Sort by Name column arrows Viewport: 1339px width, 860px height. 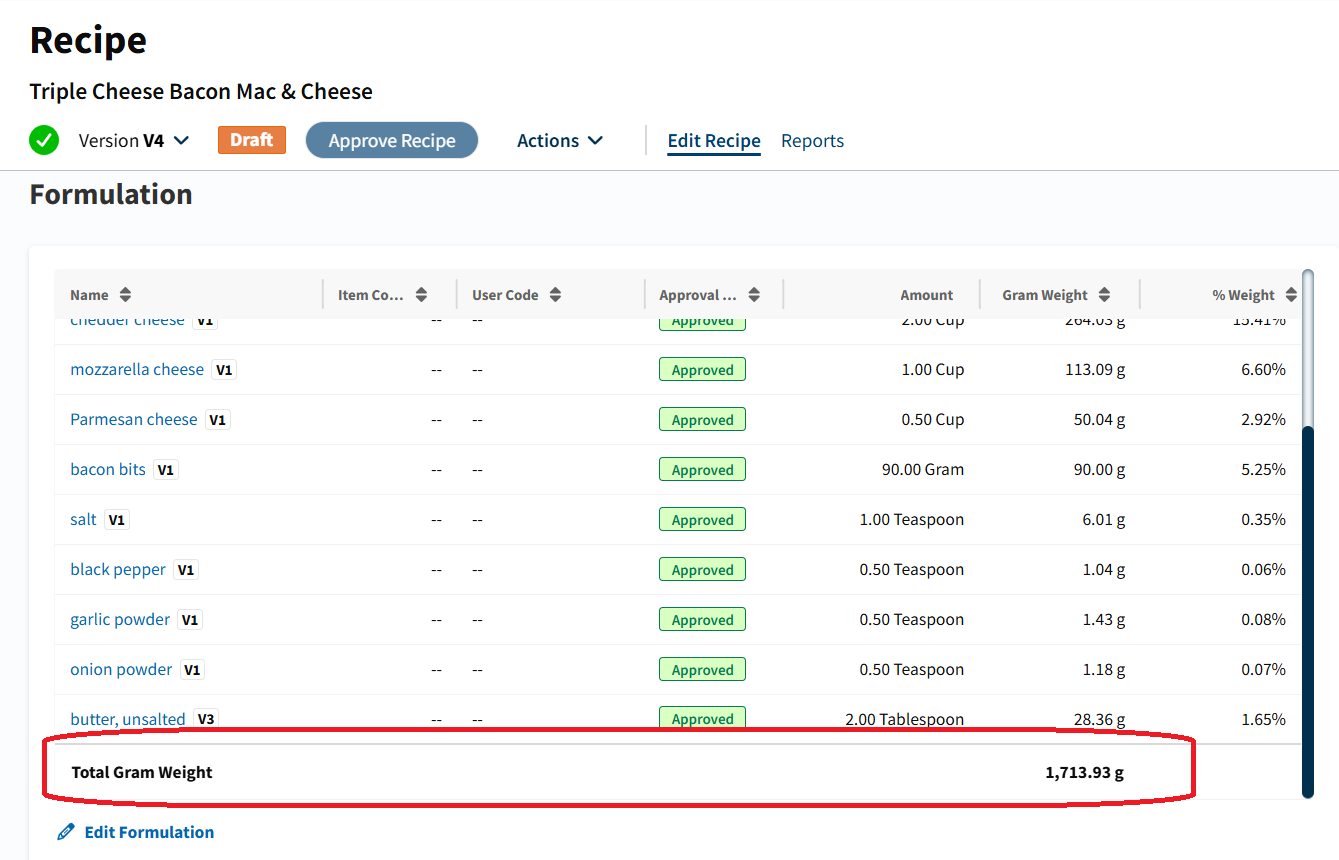[125, 295]
